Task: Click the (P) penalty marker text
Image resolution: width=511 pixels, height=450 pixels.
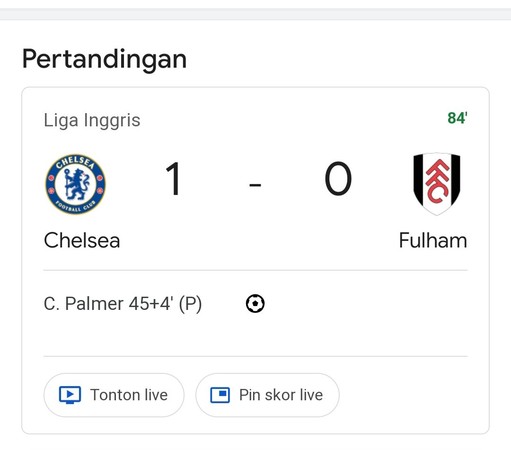Action: (x=190, y=304)
